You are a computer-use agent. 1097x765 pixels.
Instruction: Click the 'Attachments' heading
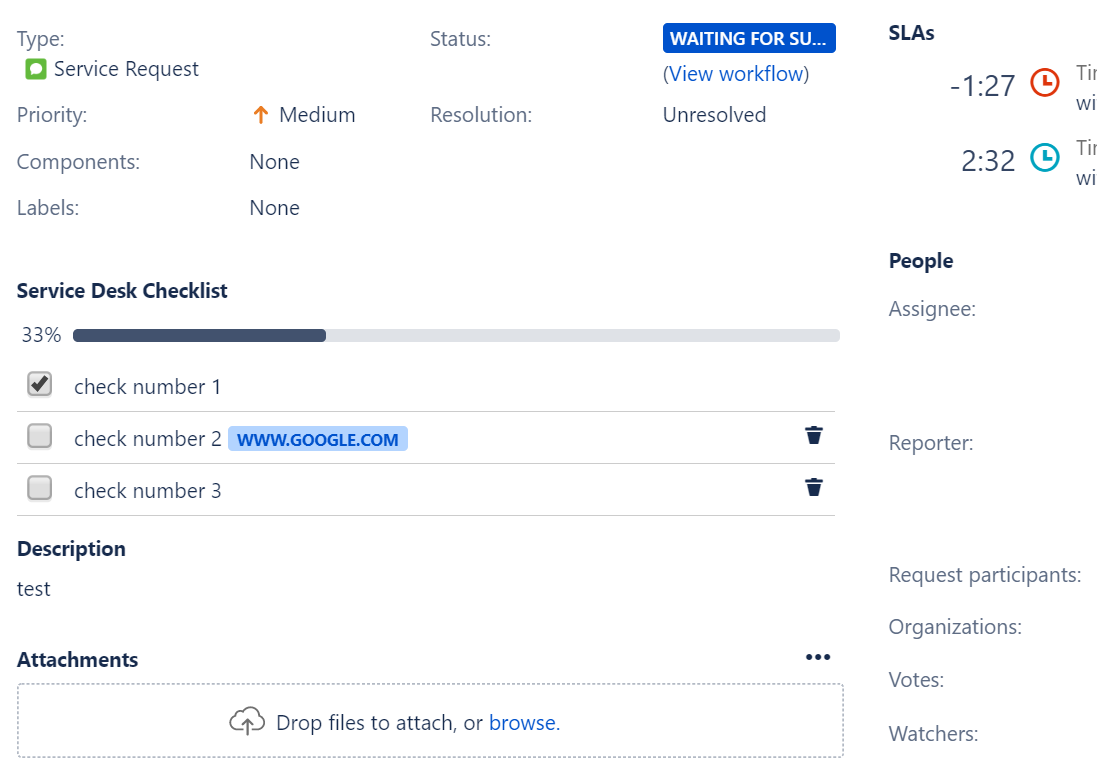tap(77, 660)
